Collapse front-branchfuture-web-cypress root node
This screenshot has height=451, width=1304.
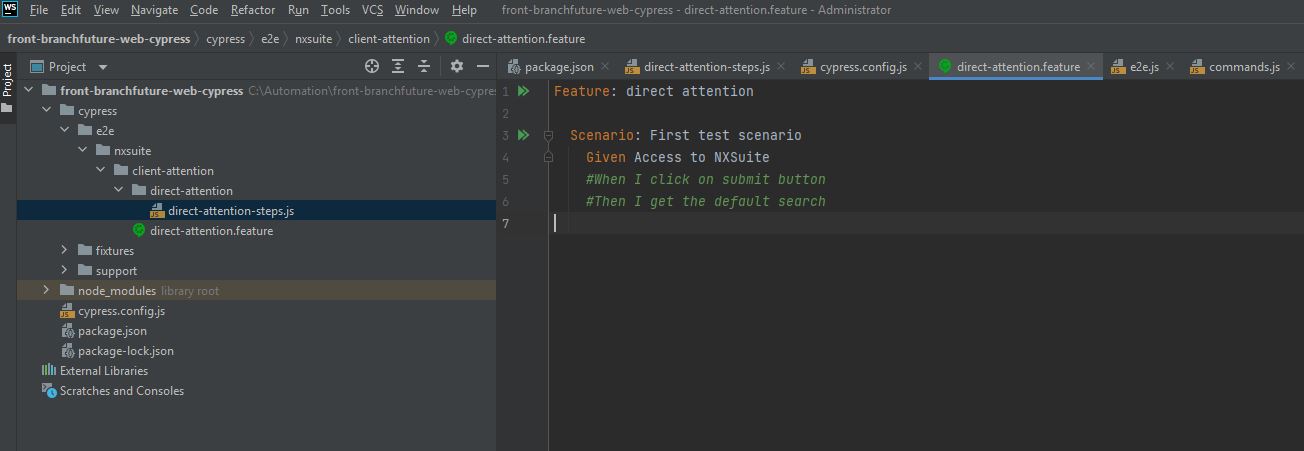pyautogui.click(x=28, y=91)
